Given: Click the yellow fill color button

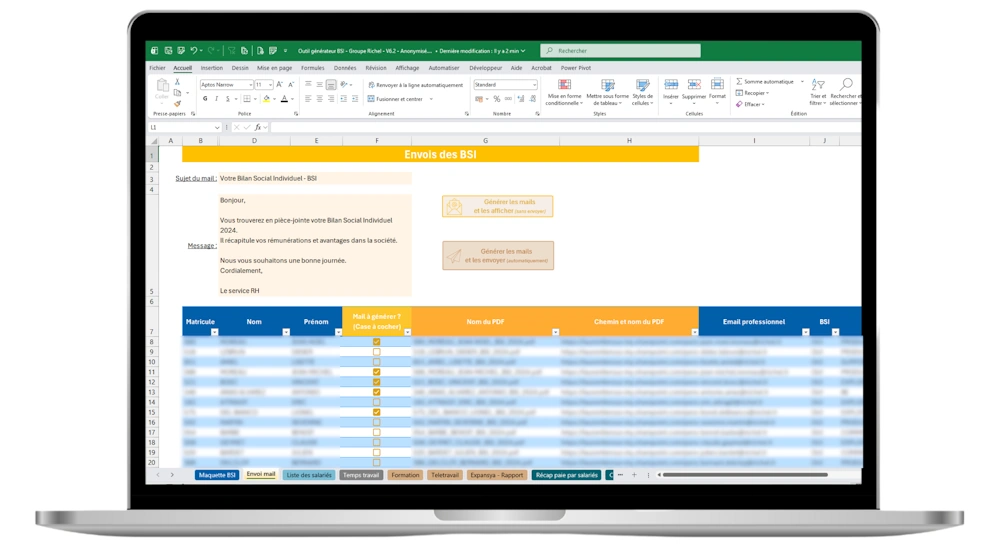Looking at the screenshot, I should coord(266,99).
